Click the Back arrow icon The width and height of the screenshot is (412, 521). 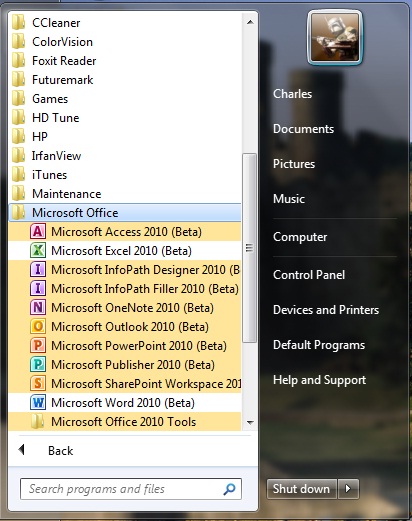[22, 450]
